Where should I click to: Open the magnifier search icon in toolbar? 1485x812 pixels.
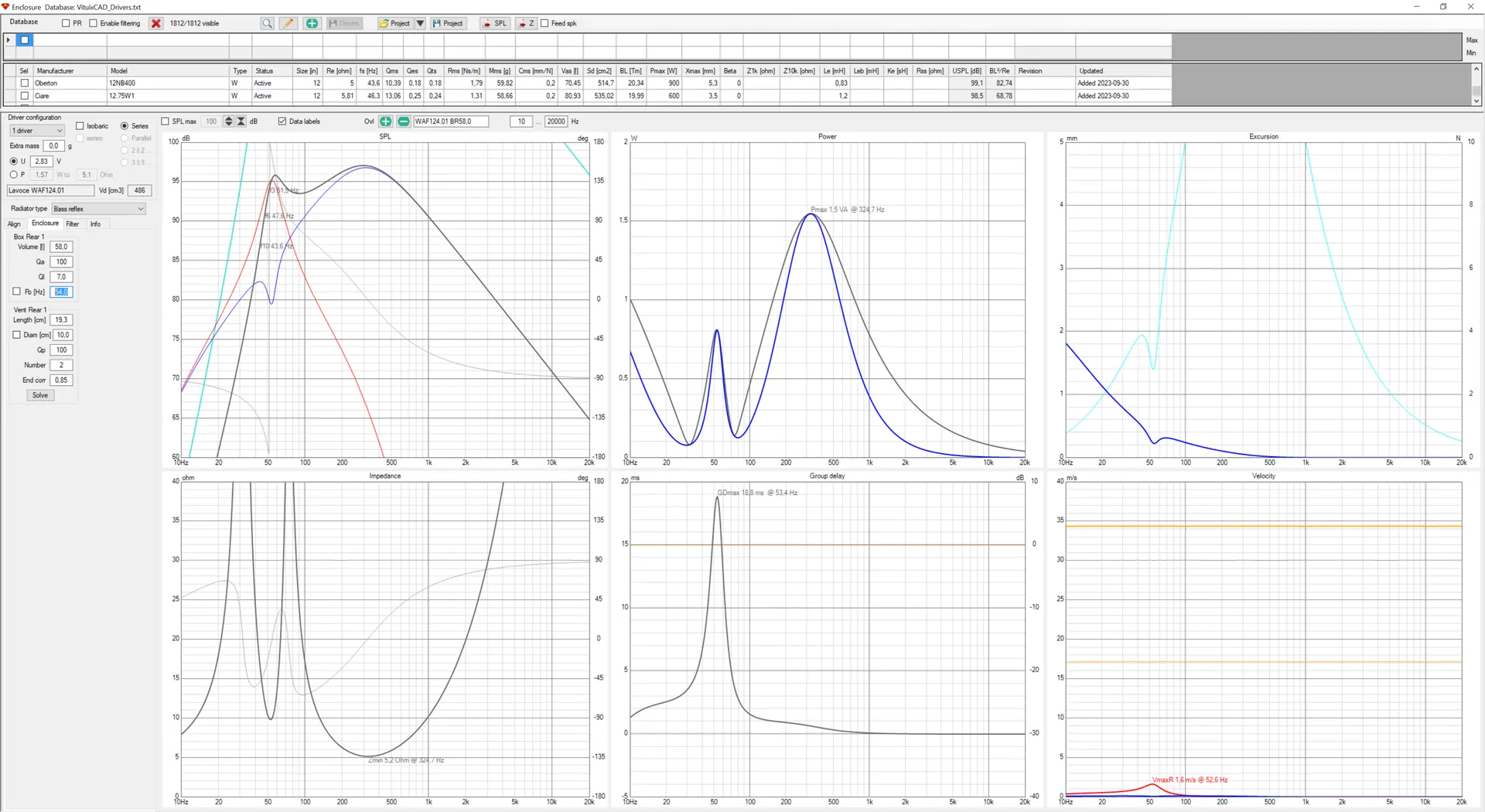(267, 23)
